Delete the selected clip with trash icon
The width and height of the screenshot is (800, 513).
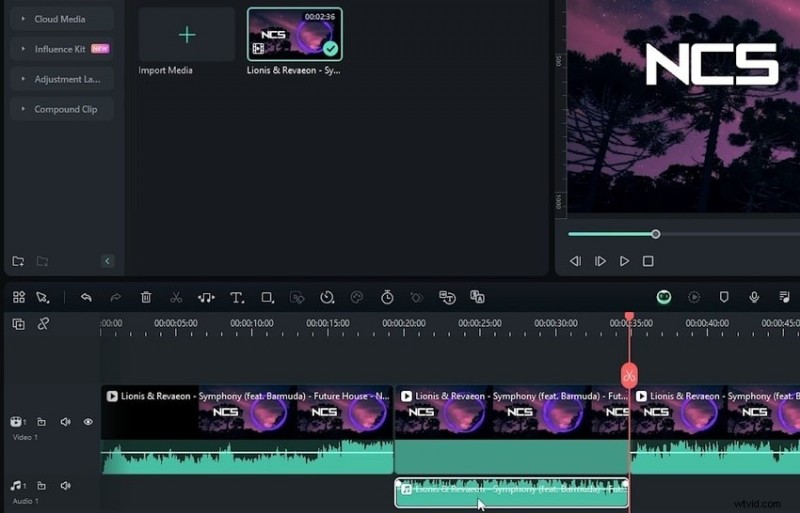pos(146,297)
